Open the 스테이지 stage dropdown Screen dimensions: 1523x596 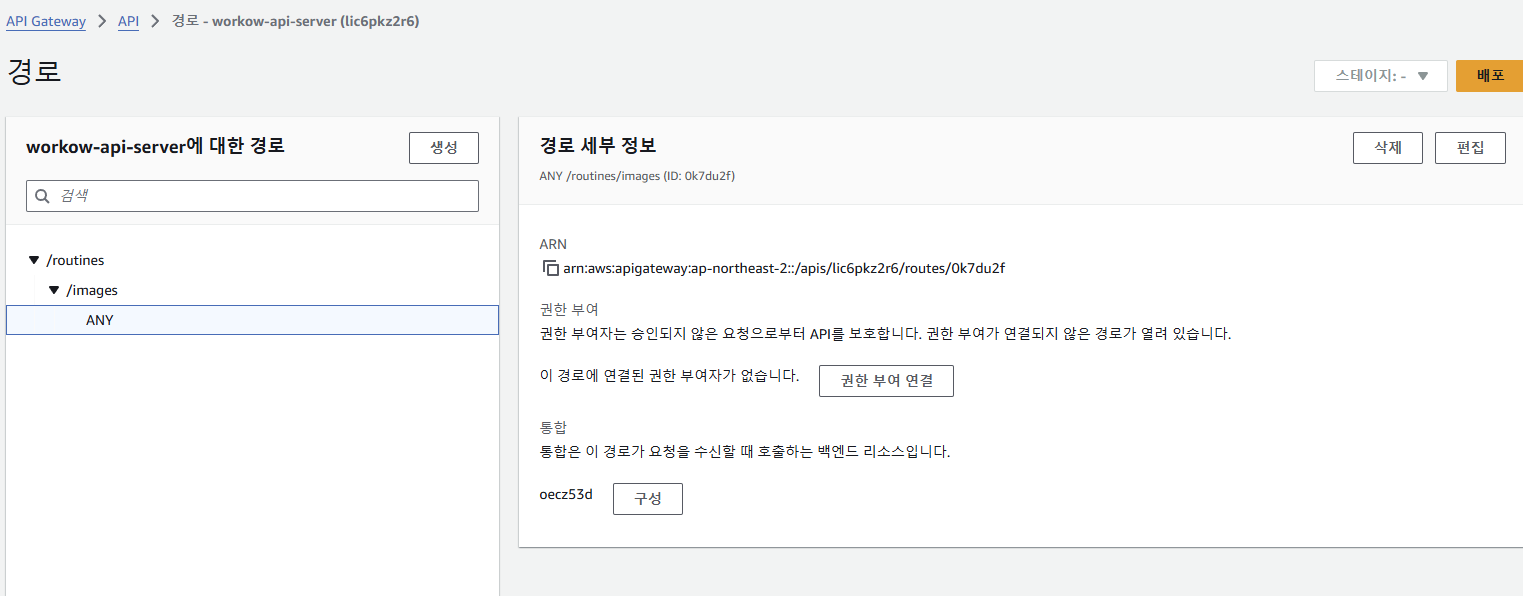coord(1381,76)
